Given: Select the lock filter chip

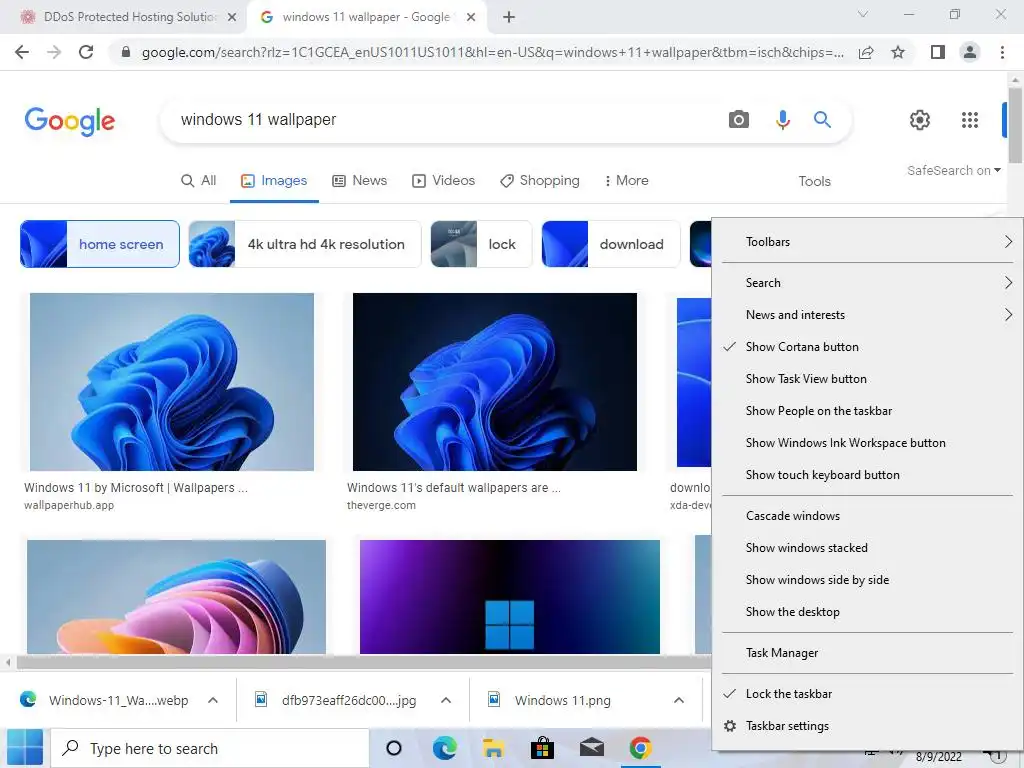Looking at the screenshot, I should coord(481,244).
